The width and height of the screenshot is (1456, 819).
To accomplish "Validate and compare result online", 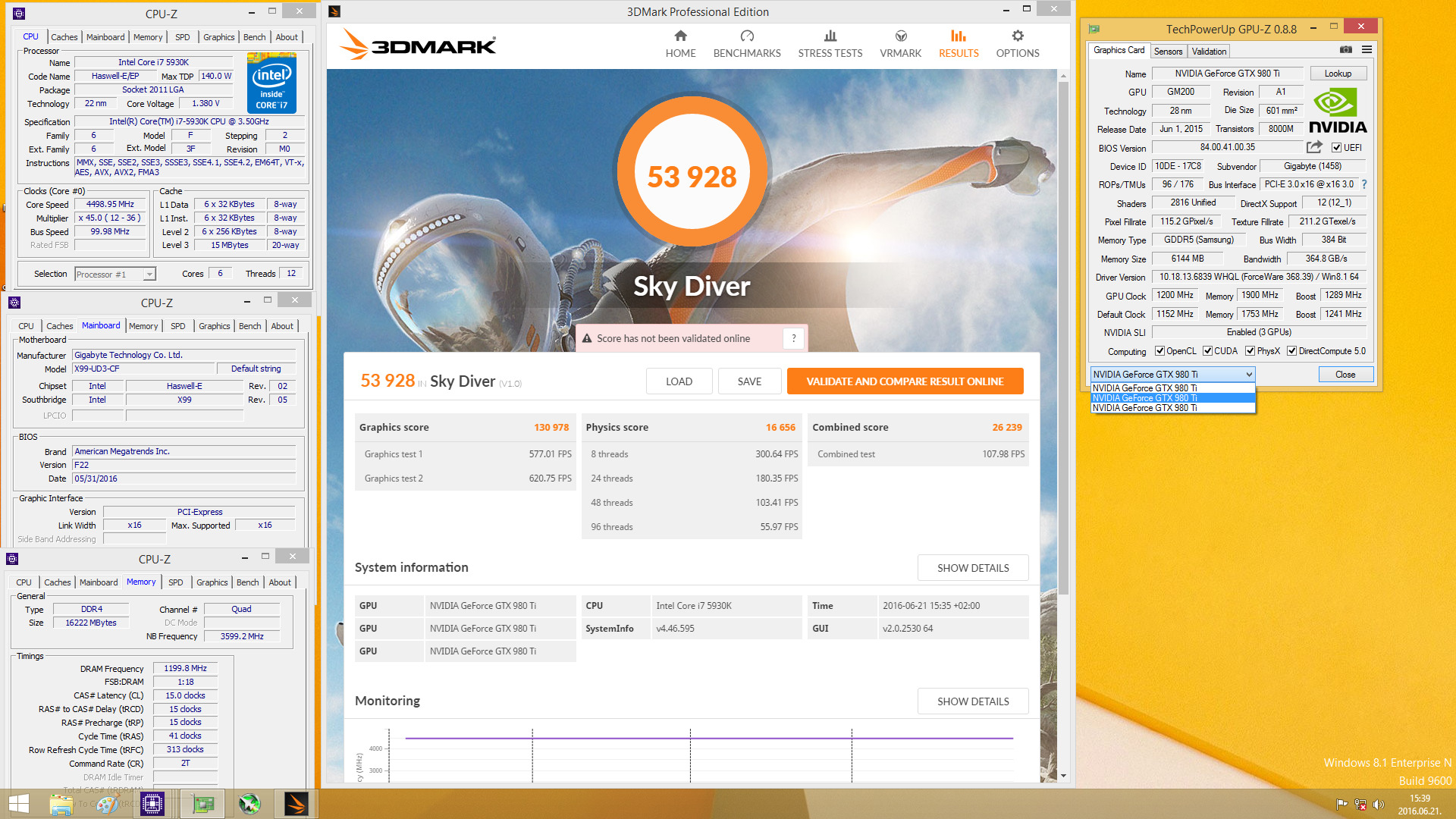I will pyautogui.click(x=905, y=381).
